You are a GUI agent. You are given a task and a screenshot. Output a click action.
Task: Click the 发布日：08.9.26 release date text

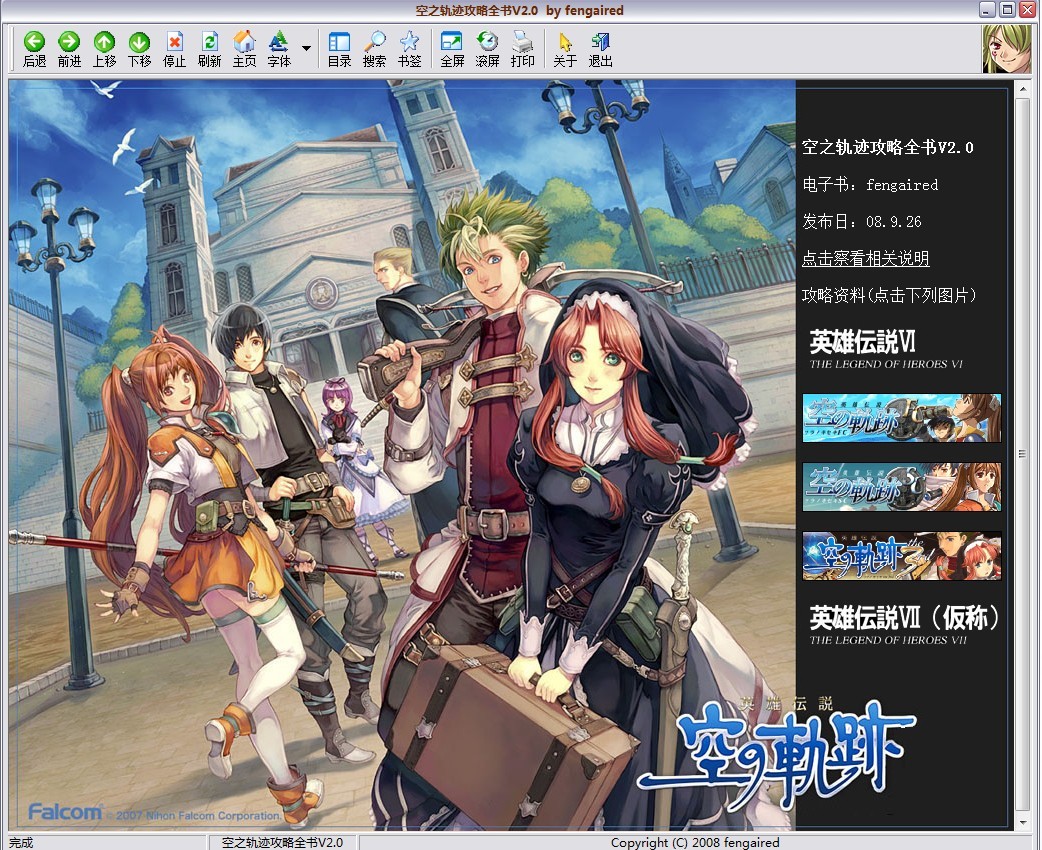click(x=862, y=221)
